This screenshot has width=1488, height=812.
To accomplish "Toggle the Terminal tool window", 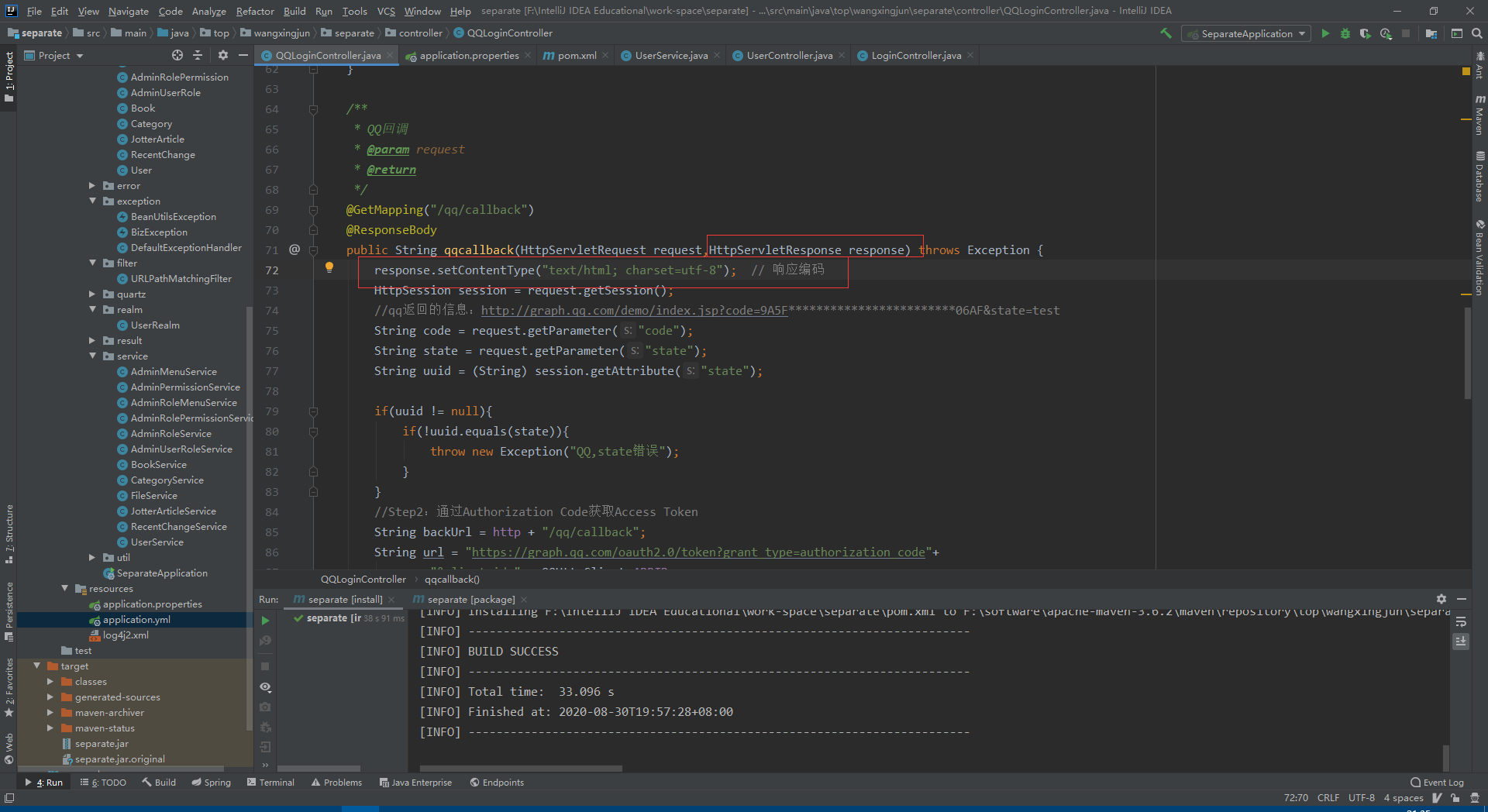I will (x=270, y=783).
